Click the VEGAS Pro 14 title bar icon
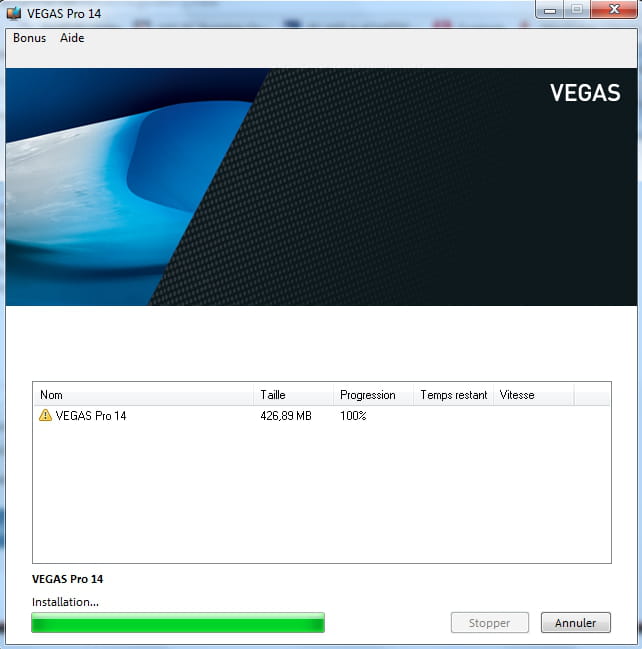 (14, 13)
